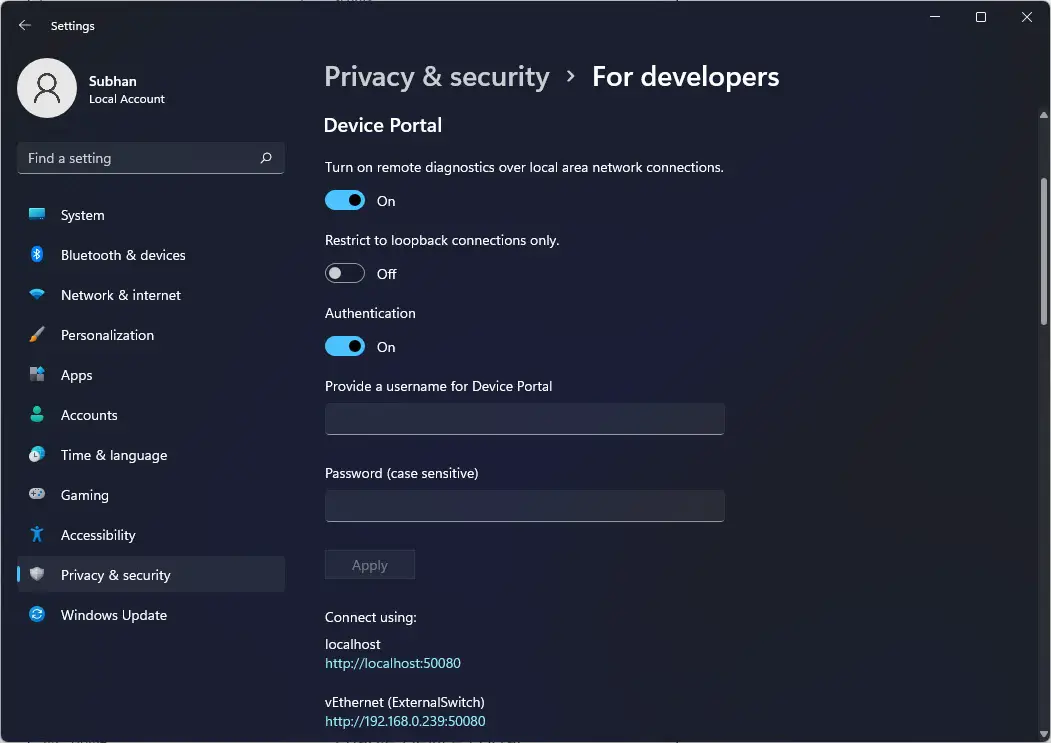Open Accessibility settings section

97,535
